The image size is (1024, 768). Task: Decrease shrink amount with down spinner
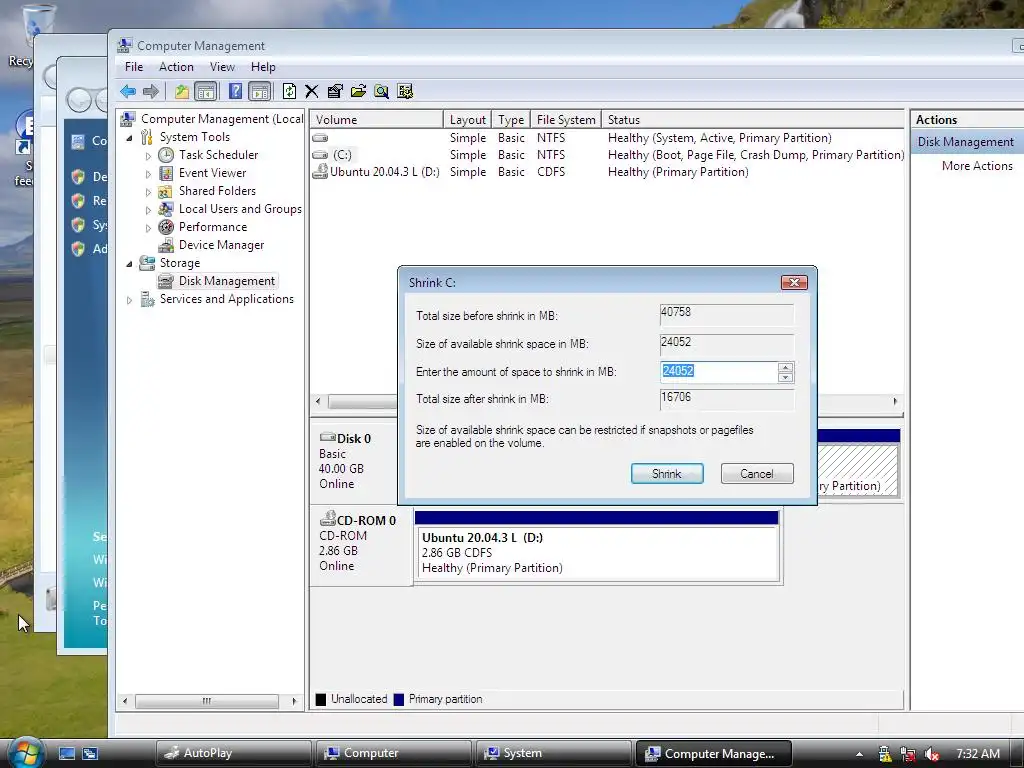[786, 377]
